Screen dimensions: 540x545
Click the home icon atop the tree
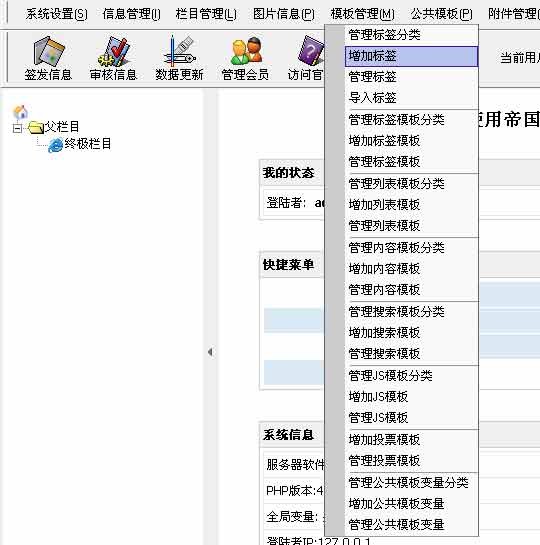point(20,112)
